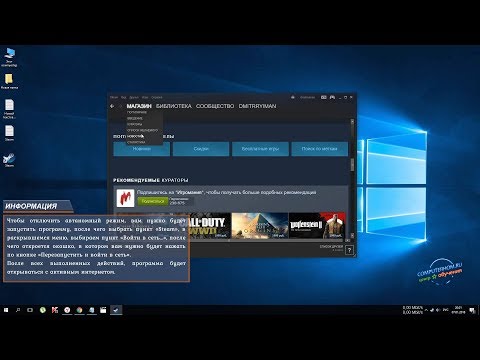
Task: Open the Справка menu
Action: click(157, 97)
